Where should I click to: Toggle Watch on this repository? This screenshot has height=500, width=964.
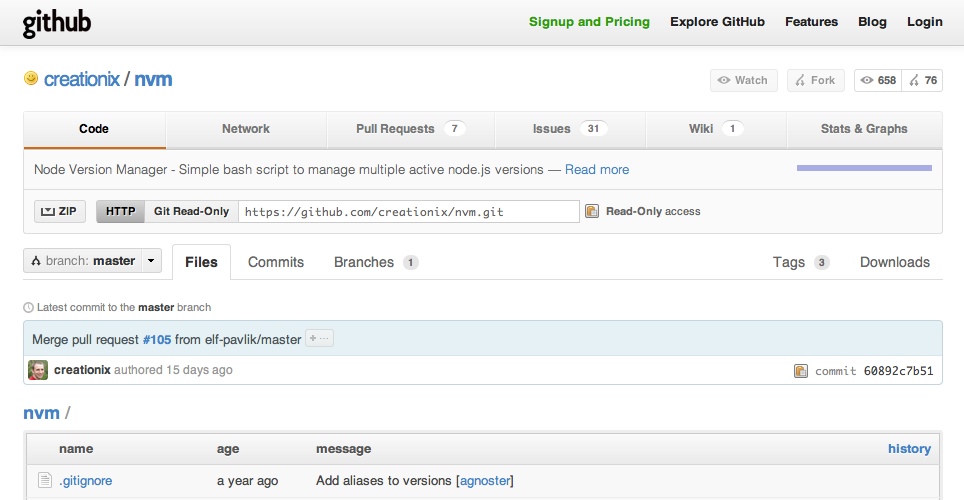[743, 81]
